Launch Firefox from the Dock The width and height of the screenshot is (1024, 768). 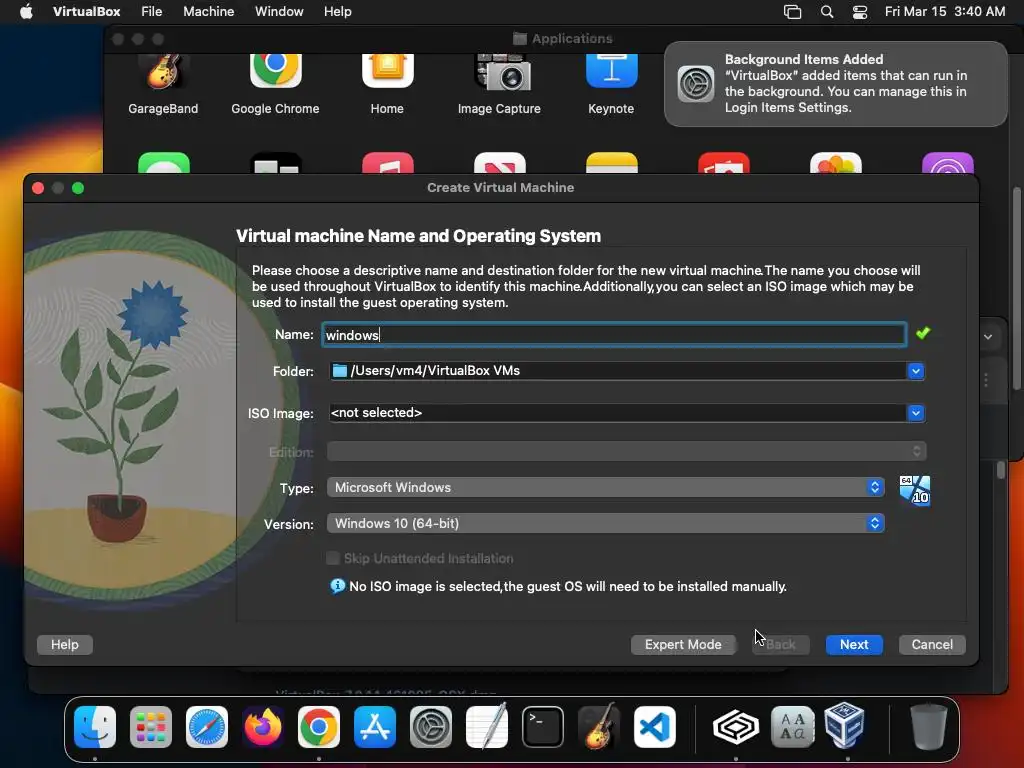click(263, 727)
